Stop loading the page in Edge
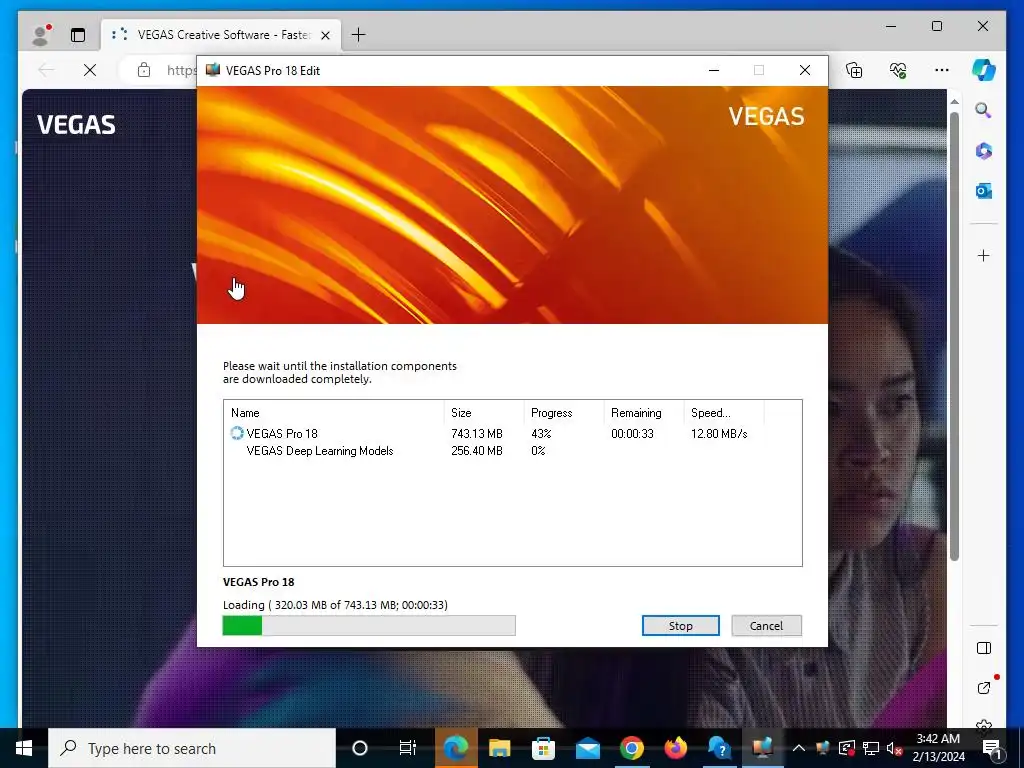Screen dimensions: 1024x768 [x=90, y=70]
